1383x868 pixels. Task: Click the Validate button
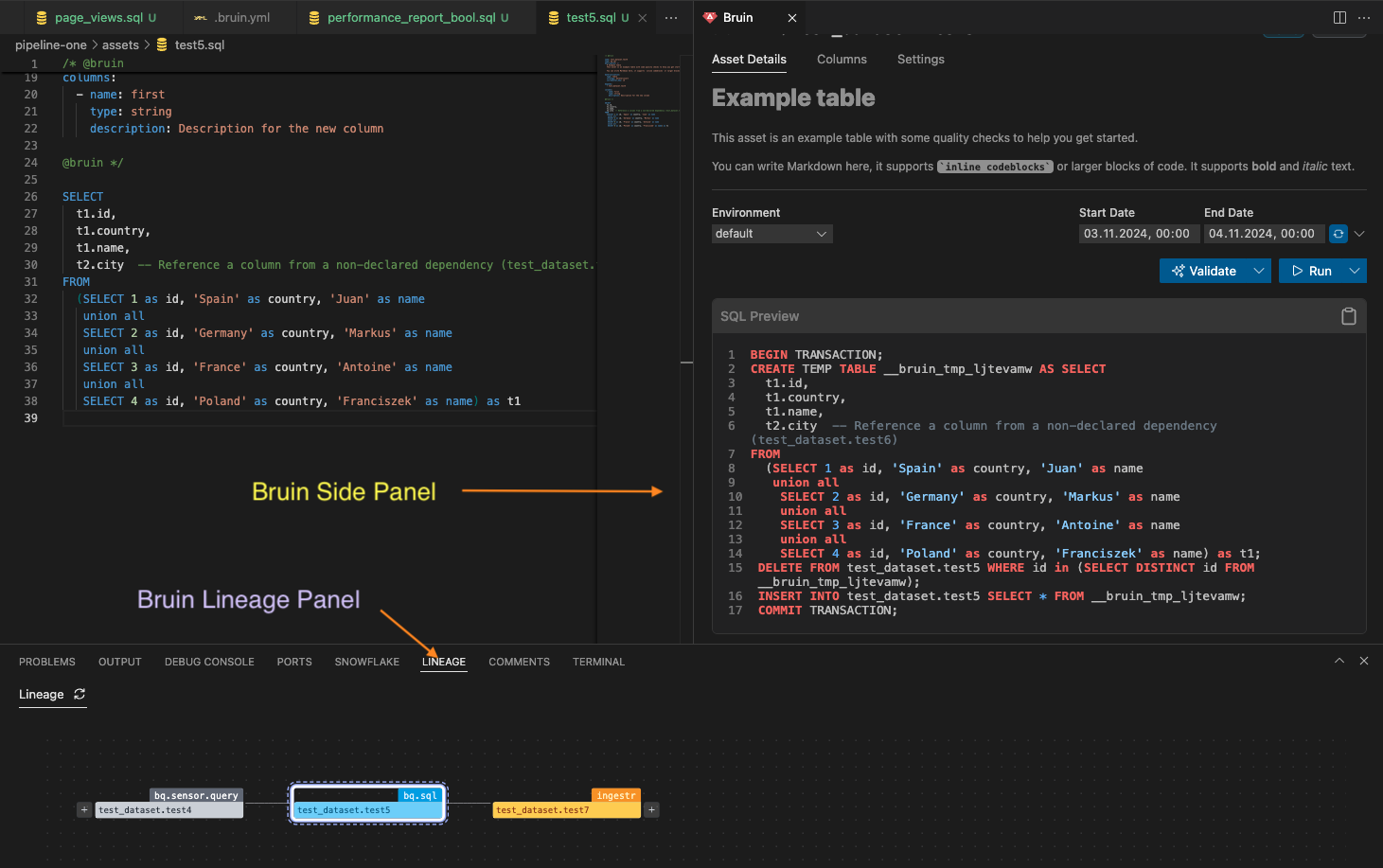1204,271
